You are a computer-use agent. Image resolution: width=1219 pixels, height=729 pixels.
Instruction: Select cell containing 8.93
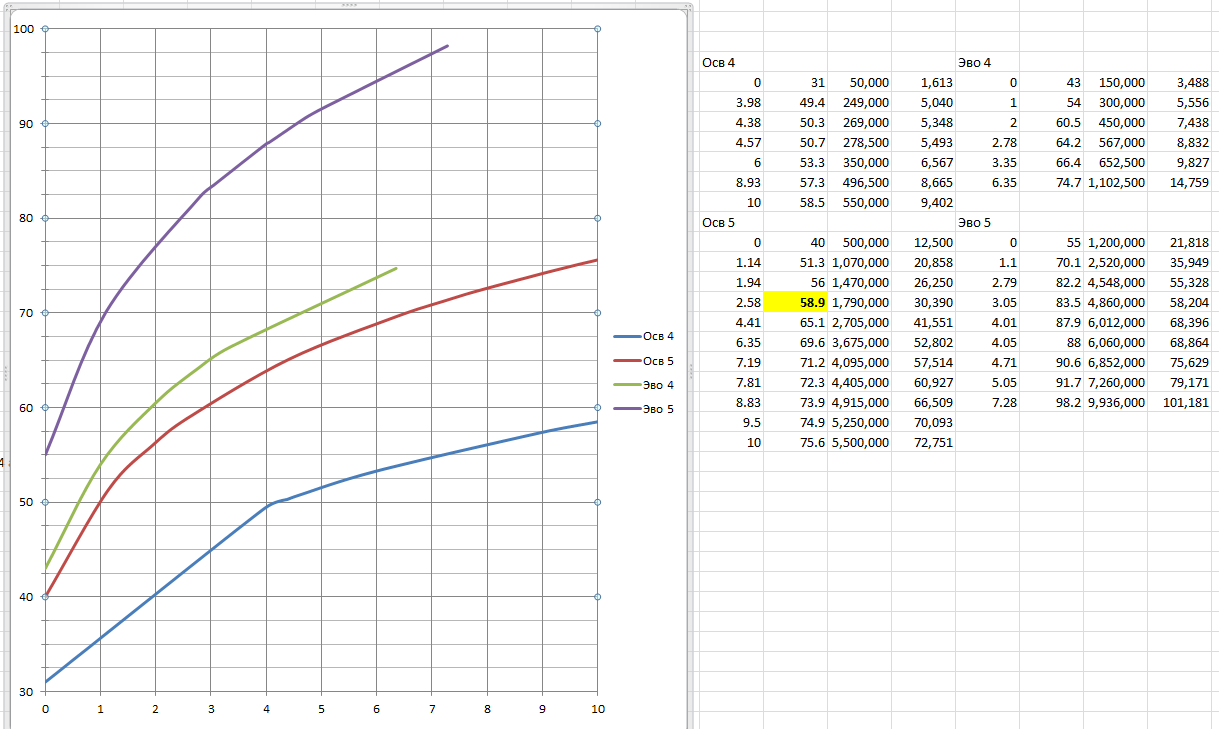732,182
